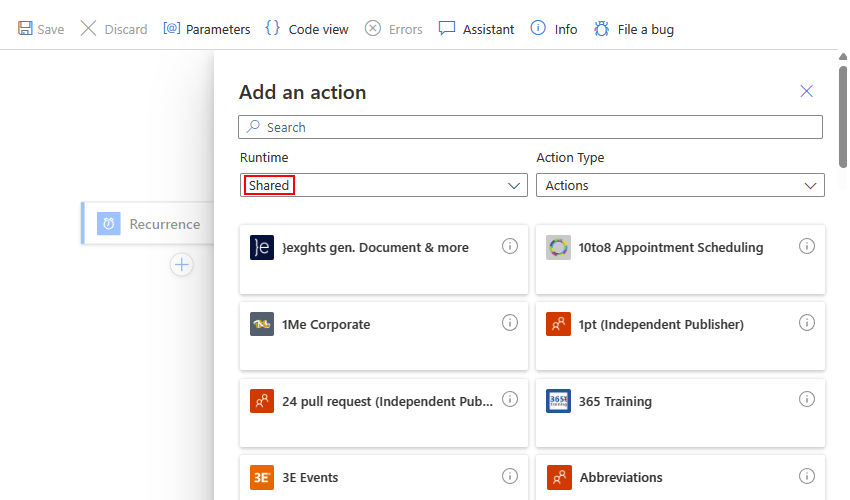Screen dimensions: 850x500
Task: Show info for 10to8 Appointment Scheduling
Action: click(807, 246)
